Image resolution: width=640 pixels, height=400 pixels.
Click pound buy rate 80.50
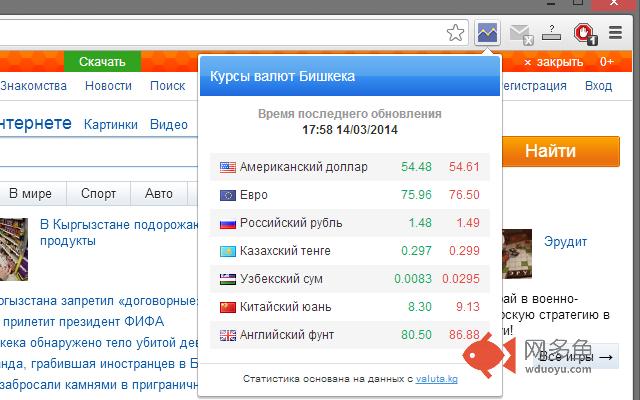[x=416, y=335]
